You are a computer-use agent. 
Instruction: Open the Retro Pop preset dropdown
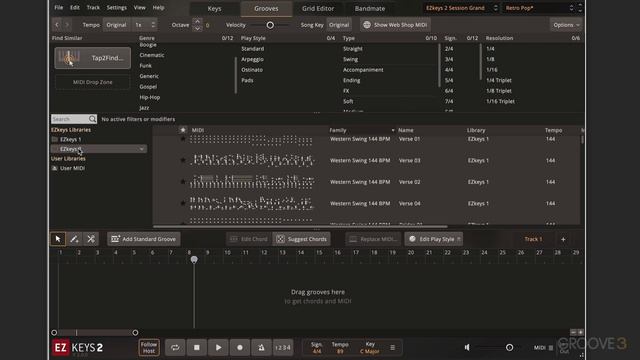[x=539, y=8]
